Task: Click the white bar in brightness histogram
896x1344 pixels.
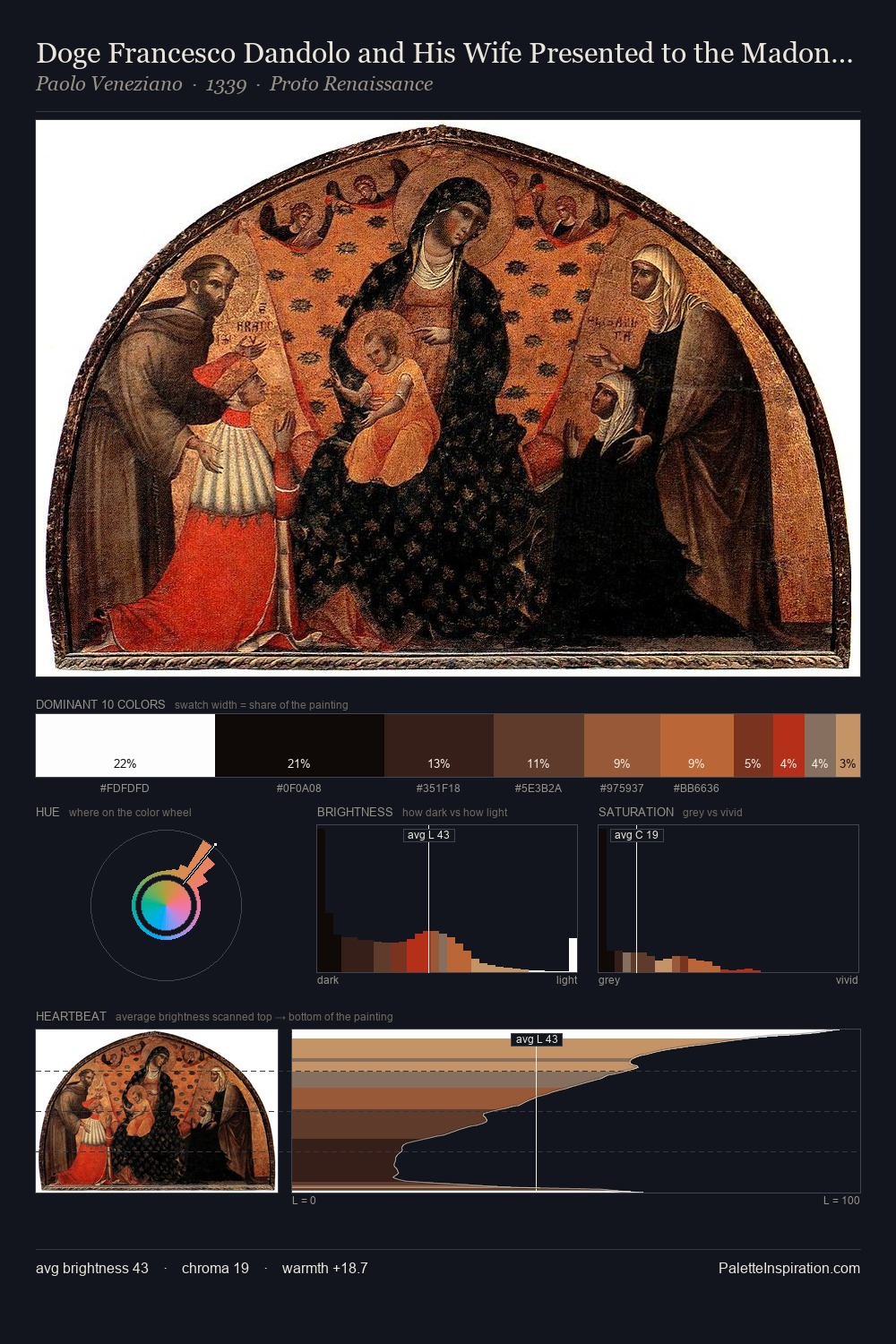Action: [x=573, y=955]
